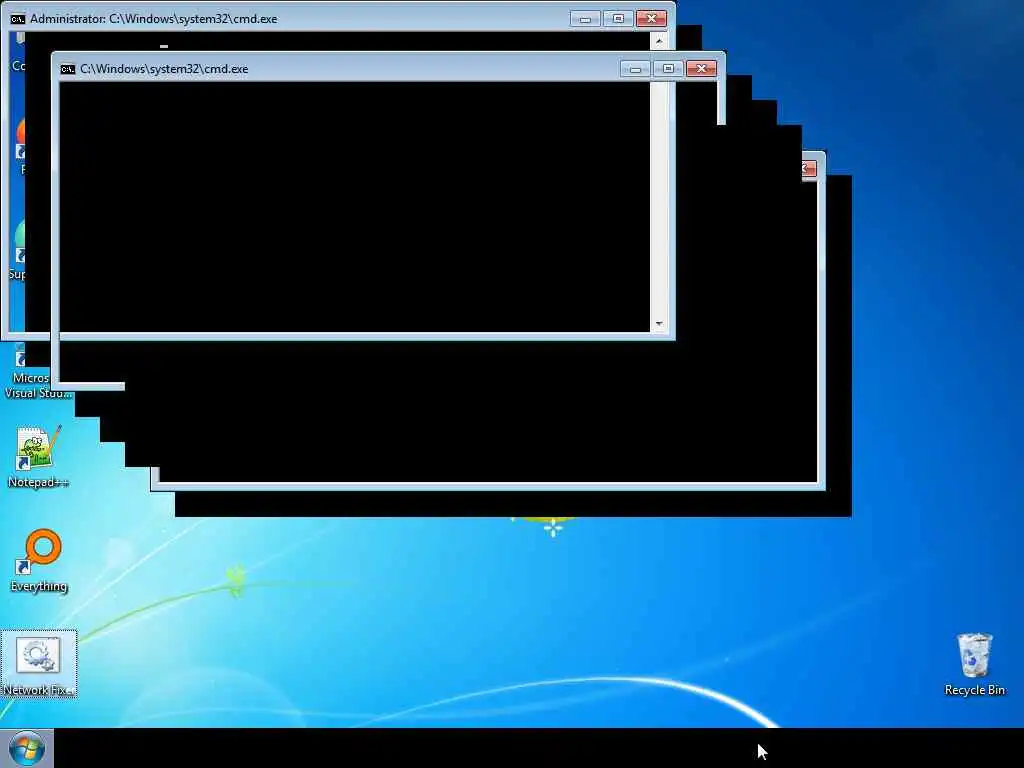
Task: Click the Recycle Bin label text
Action: [x=974, y=690]
